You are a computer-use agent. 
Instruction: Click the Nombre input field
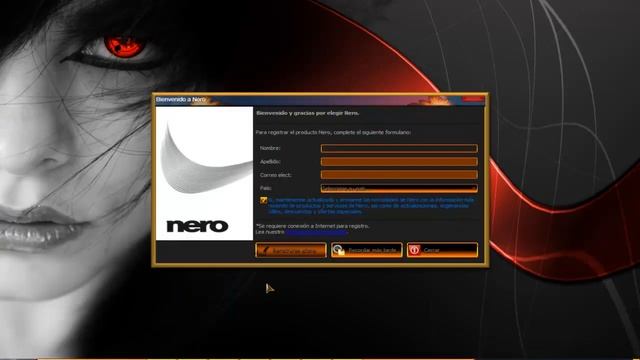(x=399, y=148)
